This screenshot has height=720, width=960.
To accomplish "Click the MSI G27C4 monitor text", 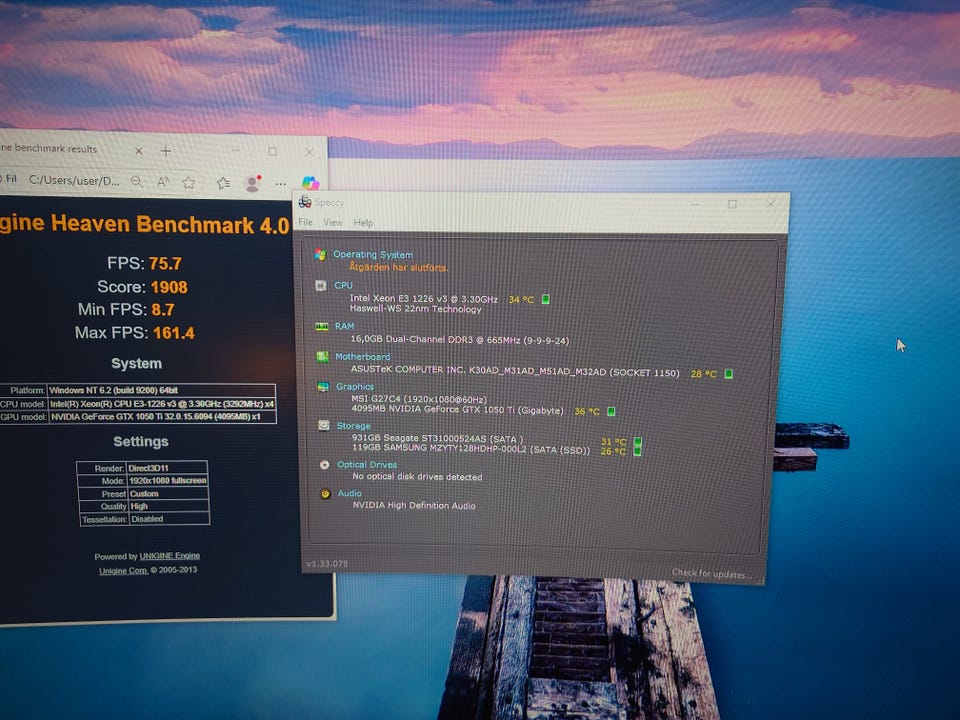I will 419,399.
